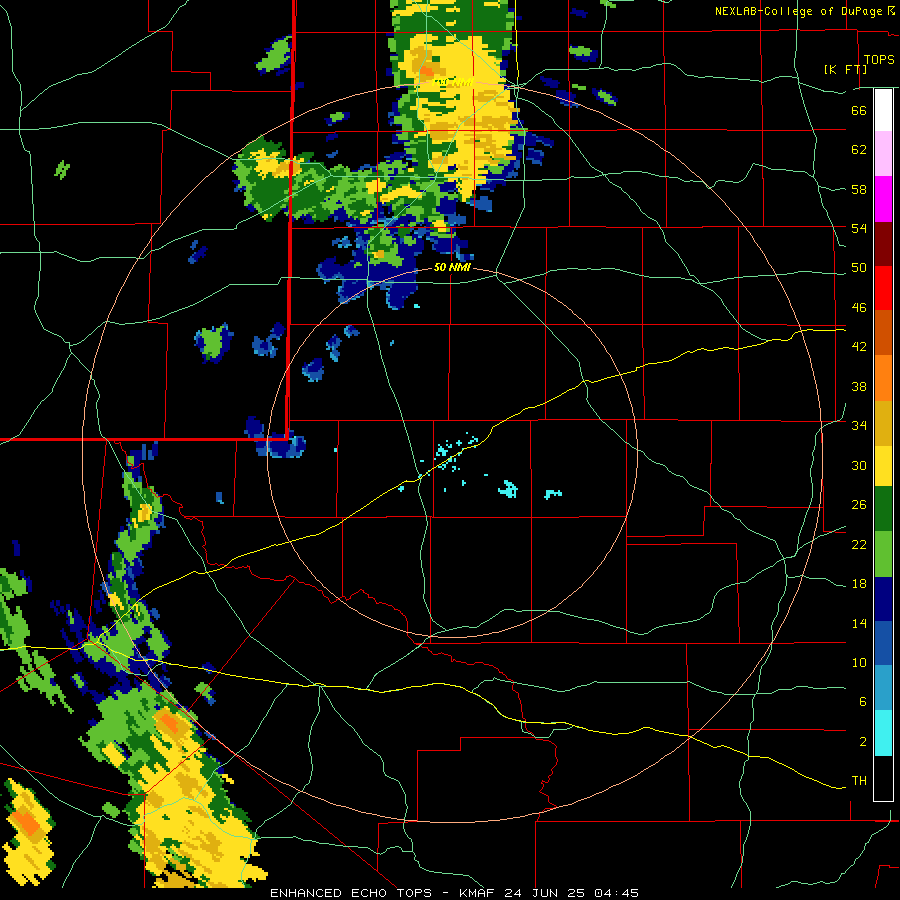The height and width of the screenshot is (900, 900).
Task: Click the 24 JUN 25 date text
Action: (546, 893)
